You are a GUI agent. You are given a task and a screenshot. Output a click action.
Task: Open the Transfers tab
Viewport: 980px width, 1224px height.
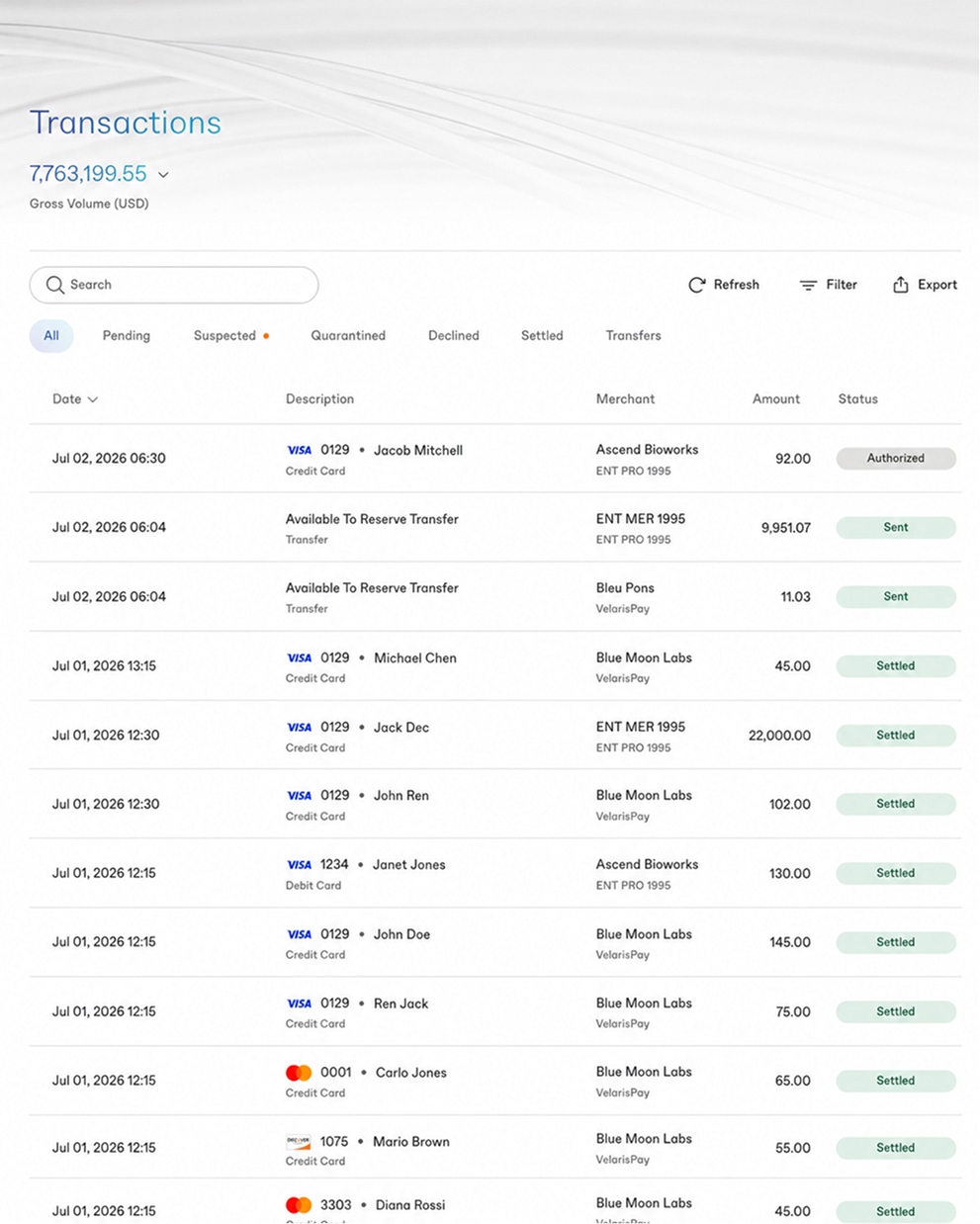(633, 336)
